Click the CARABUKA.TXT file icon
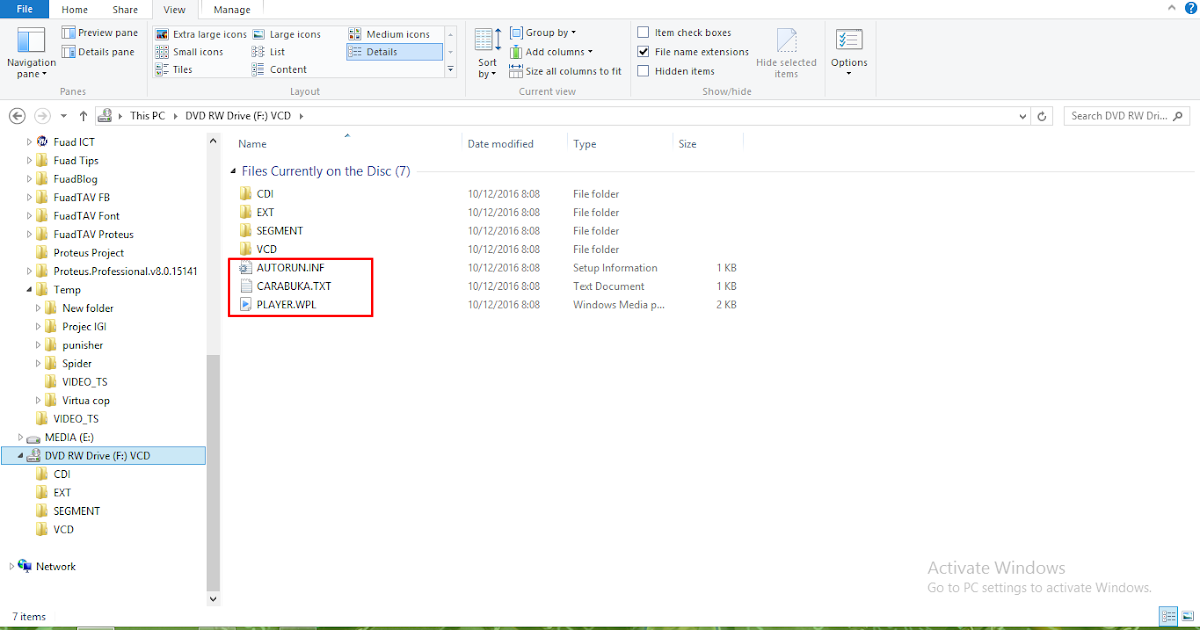The height and width of the screenshot is (630, 1200). click(246, 286)
